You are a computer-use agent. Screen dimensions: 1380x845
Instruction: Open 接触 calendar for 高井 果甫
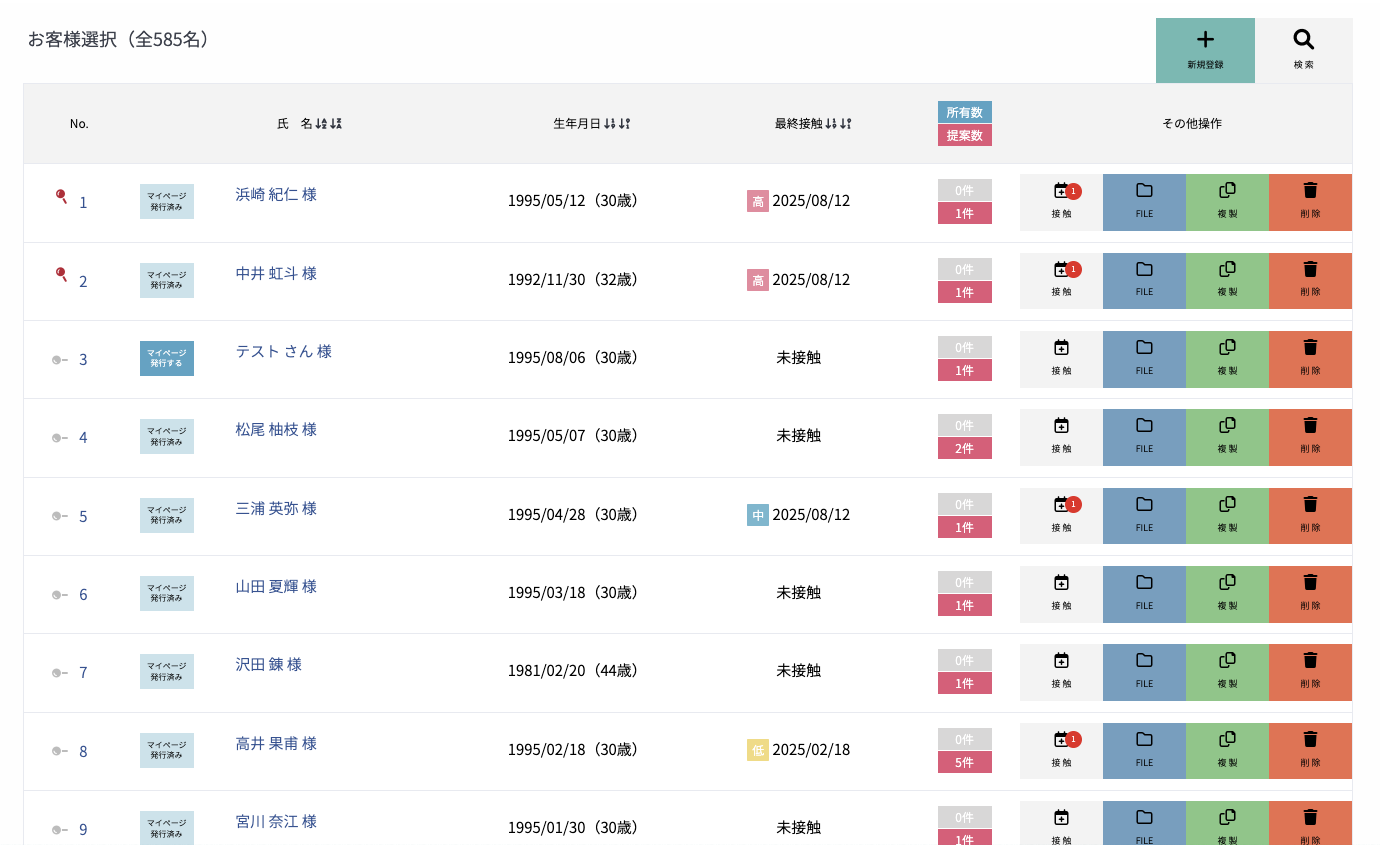coord(1061,751)
